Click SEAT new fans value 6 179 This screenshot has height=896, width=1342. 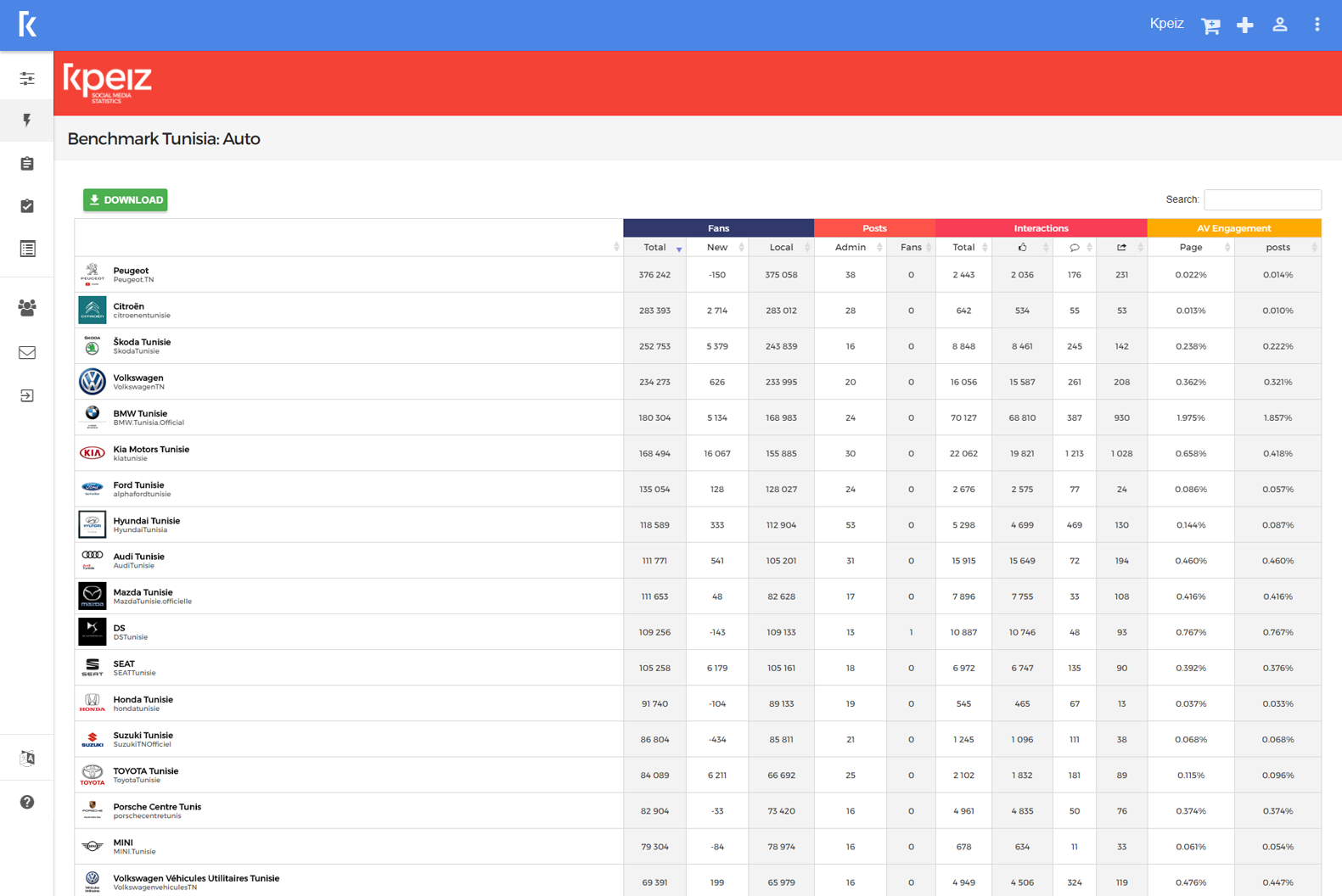click(717, 668)
